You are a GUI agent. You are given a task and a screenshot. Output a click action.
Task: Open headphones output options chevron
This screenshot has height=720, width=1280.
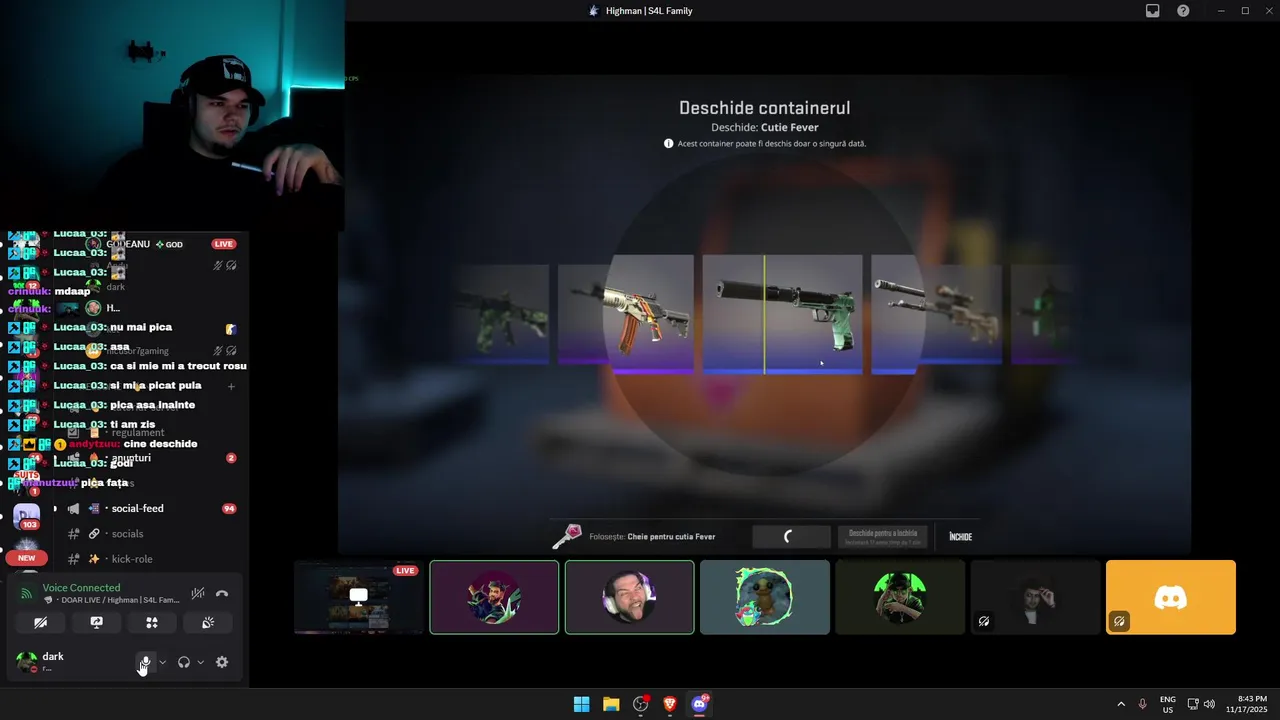(200, 662)
